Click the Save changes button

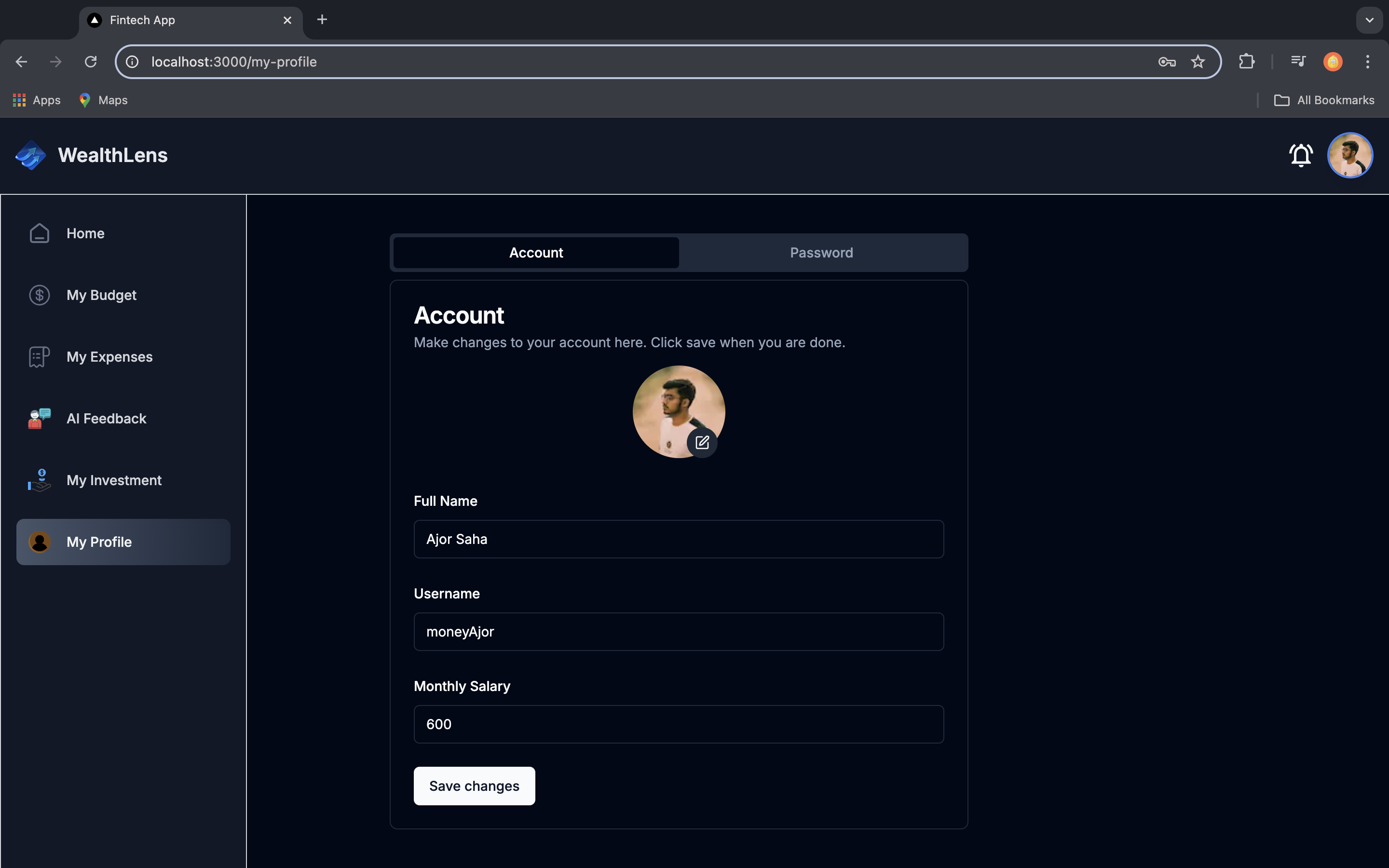474,786
